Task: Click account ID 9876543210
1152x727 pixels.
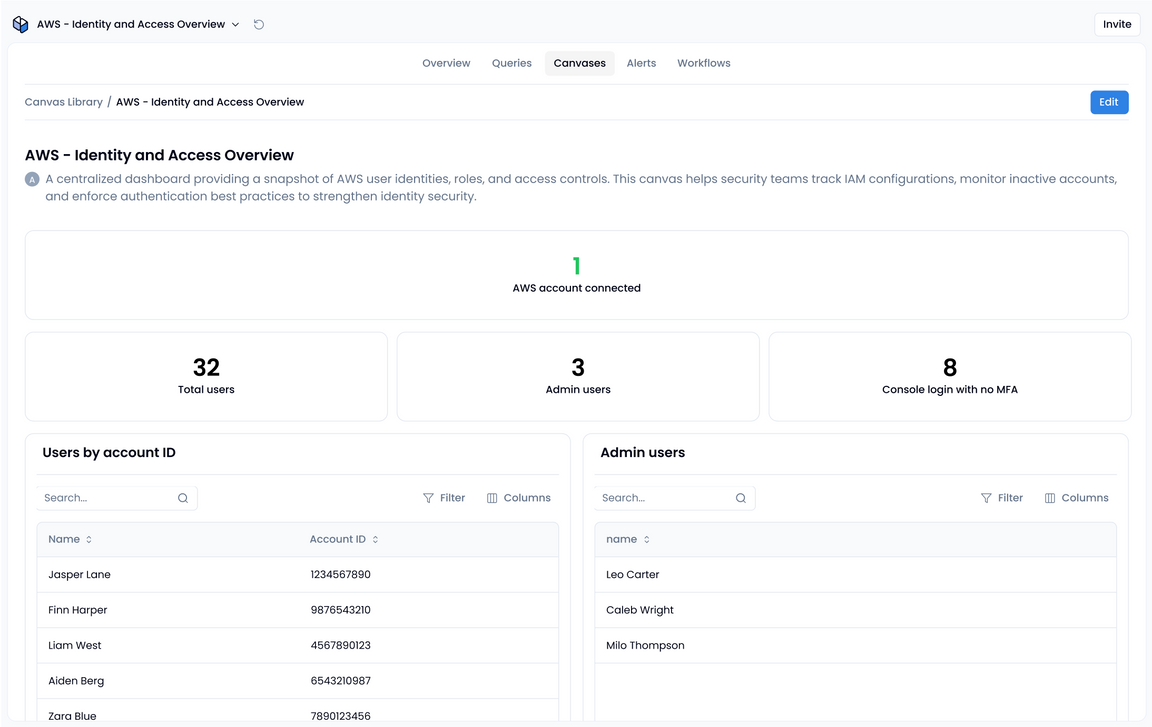Action: 340,610
